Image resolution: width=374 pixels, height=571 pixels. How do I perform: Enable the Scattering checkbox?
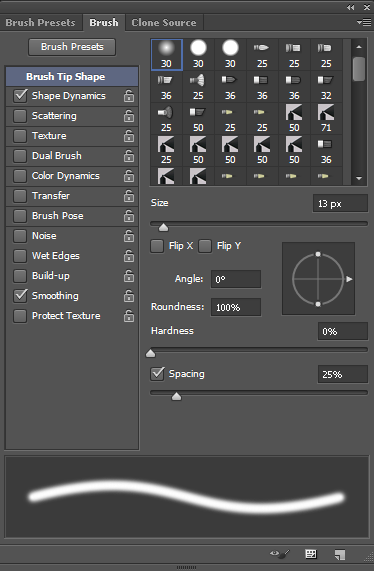(x=20, y=116)
